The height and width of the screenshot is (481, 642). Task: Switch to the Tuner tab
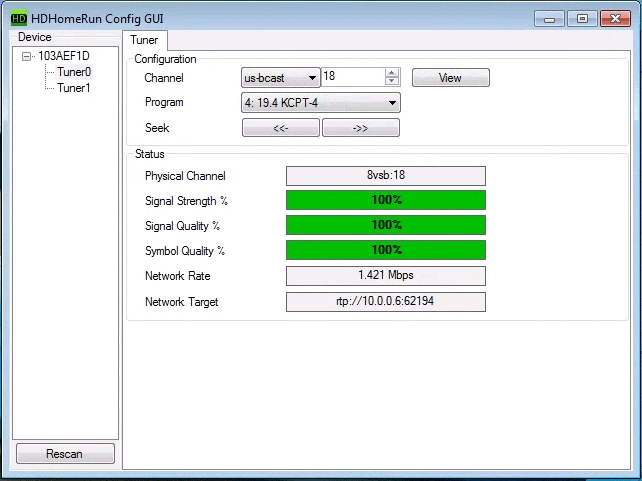coord(144,40)
